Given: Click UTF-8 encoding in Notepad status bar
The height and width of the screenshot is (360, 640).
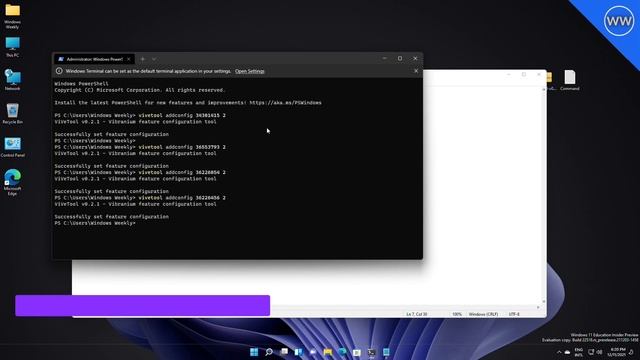Looking at the screenshot, I should [514, 314].
